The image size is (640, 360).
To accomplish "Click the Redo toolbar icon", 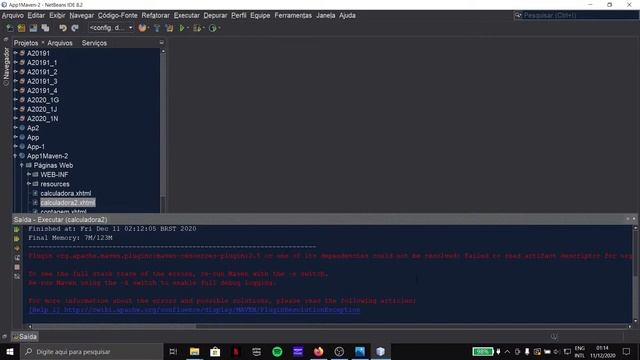I will pyautogui.click(x=75, y=28).
